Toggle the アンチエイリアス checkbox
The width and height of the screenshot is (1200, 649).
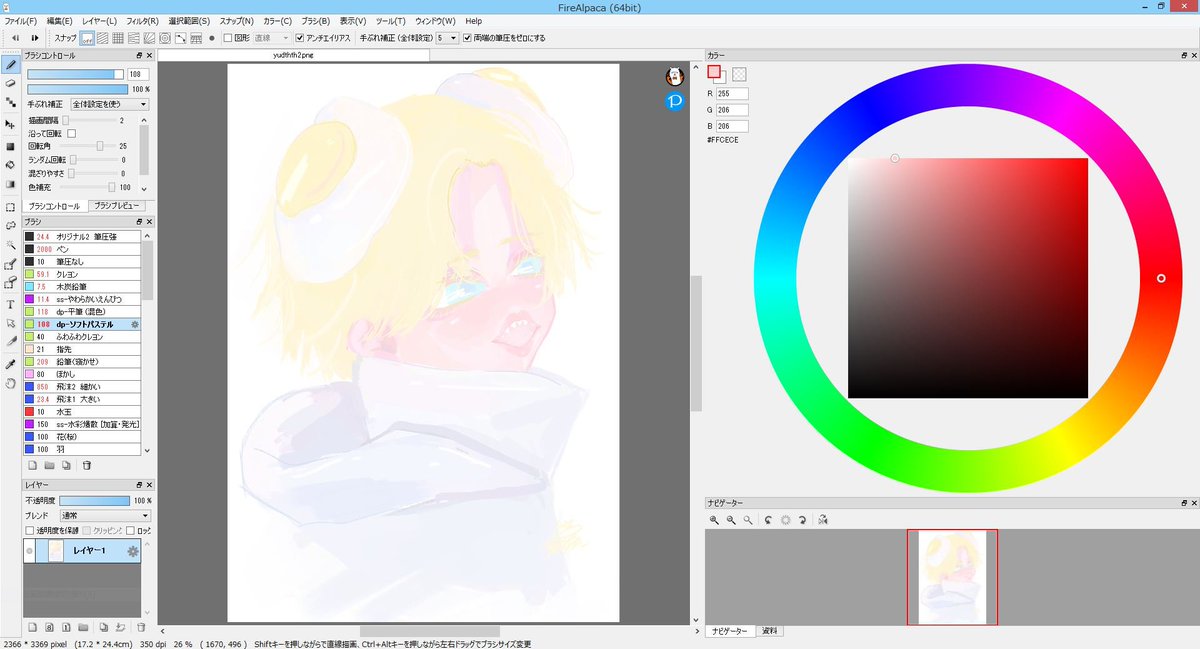coord(300,38)
